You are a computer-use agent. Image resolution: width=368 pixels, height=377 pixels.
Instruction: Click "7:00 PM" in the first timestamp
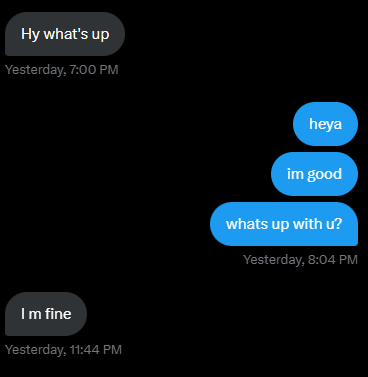coord(94,70)
